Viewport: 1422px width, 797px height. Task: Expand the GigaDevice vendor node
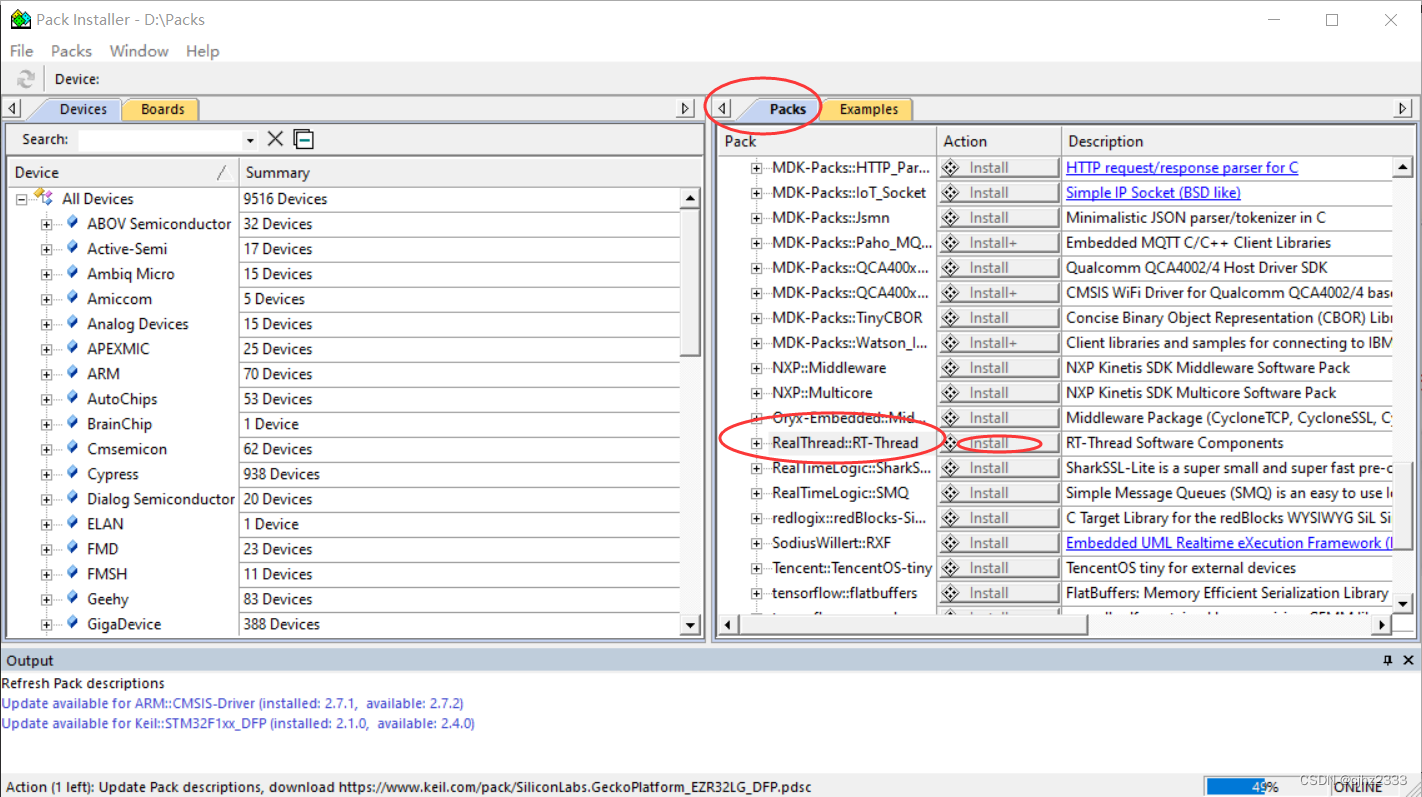point(46,624)
